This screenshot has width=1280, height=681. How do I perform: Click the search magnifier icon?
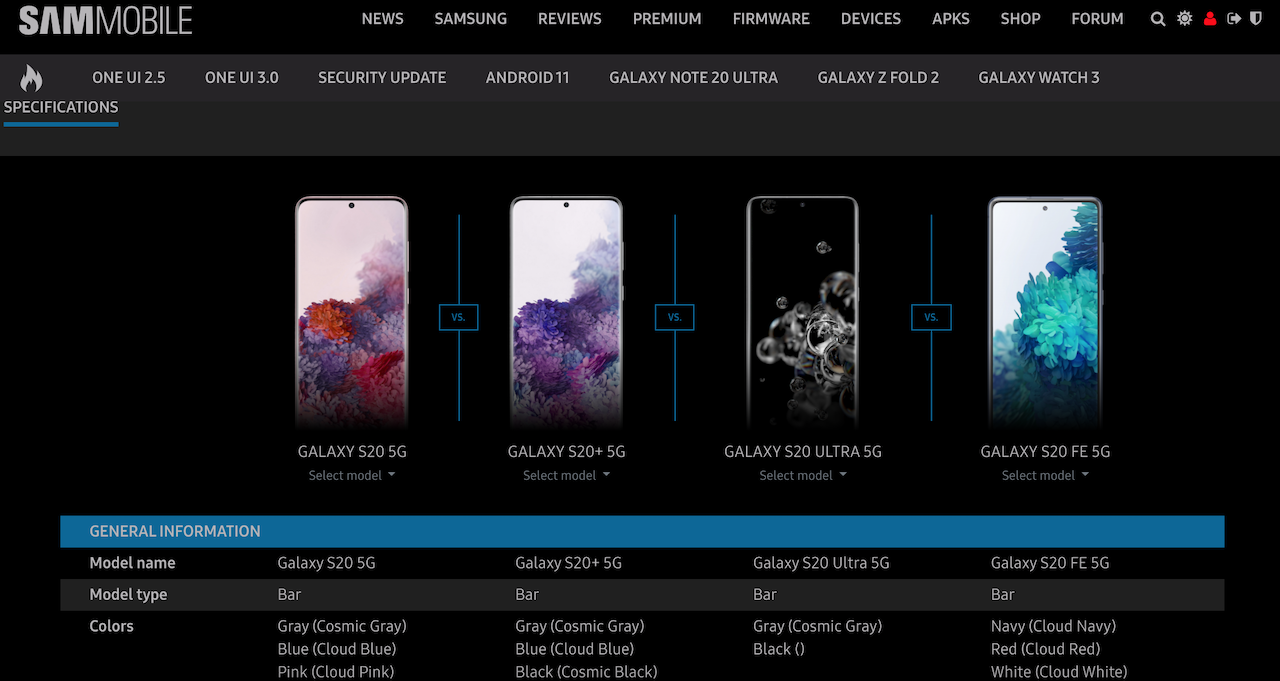(x=1158, y=19)
